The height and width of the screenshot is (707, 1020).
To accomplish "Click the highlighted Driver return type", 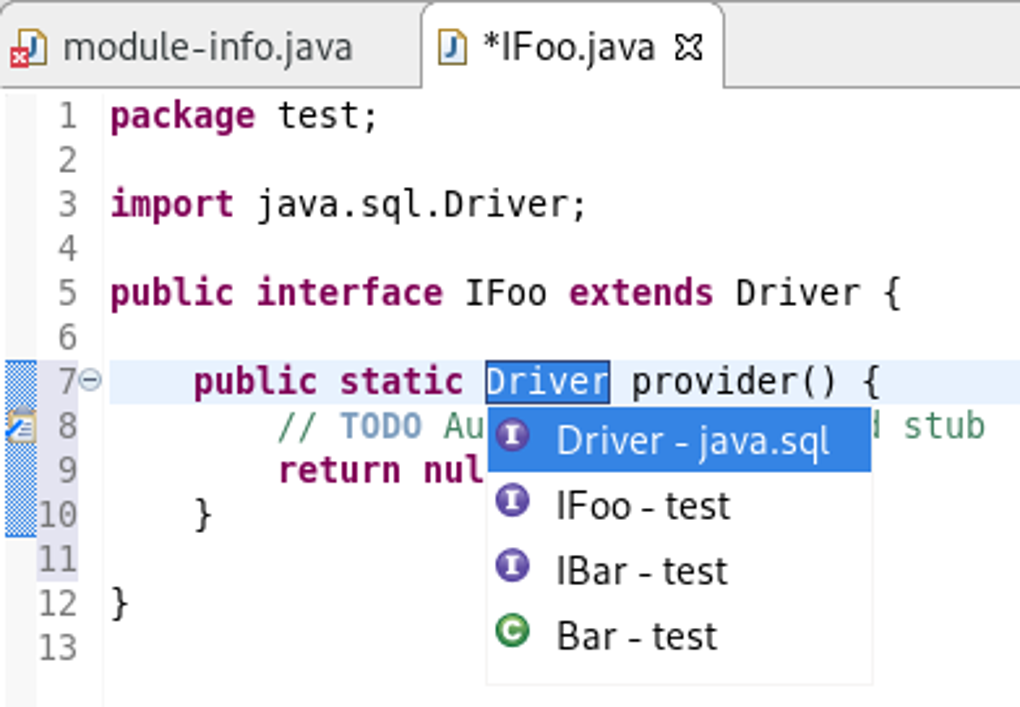I will point(547,382).
